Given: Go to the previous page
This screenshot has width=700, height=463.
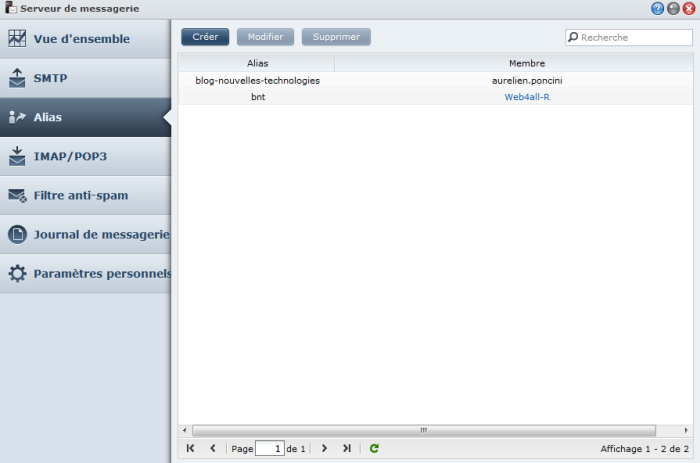Looking at the screenshot, I should tap(213, 448).
